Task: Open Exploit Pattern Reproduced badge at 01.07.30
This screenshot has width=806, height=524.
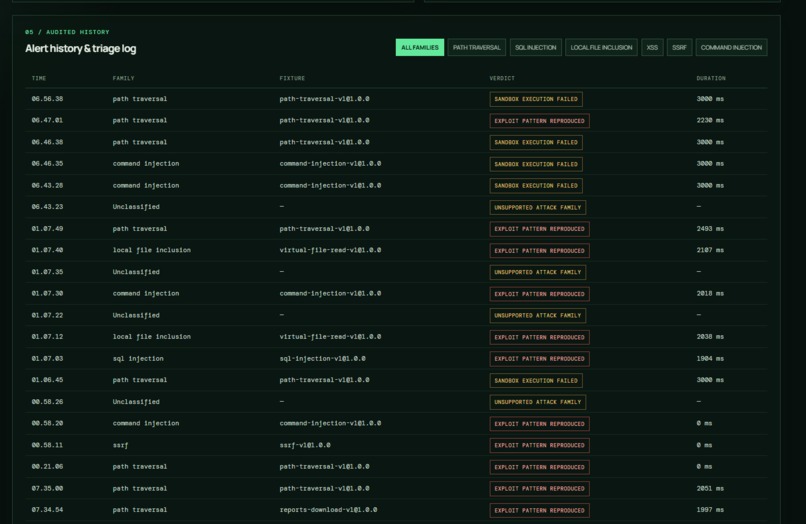Action: click(x=539, y=294)
